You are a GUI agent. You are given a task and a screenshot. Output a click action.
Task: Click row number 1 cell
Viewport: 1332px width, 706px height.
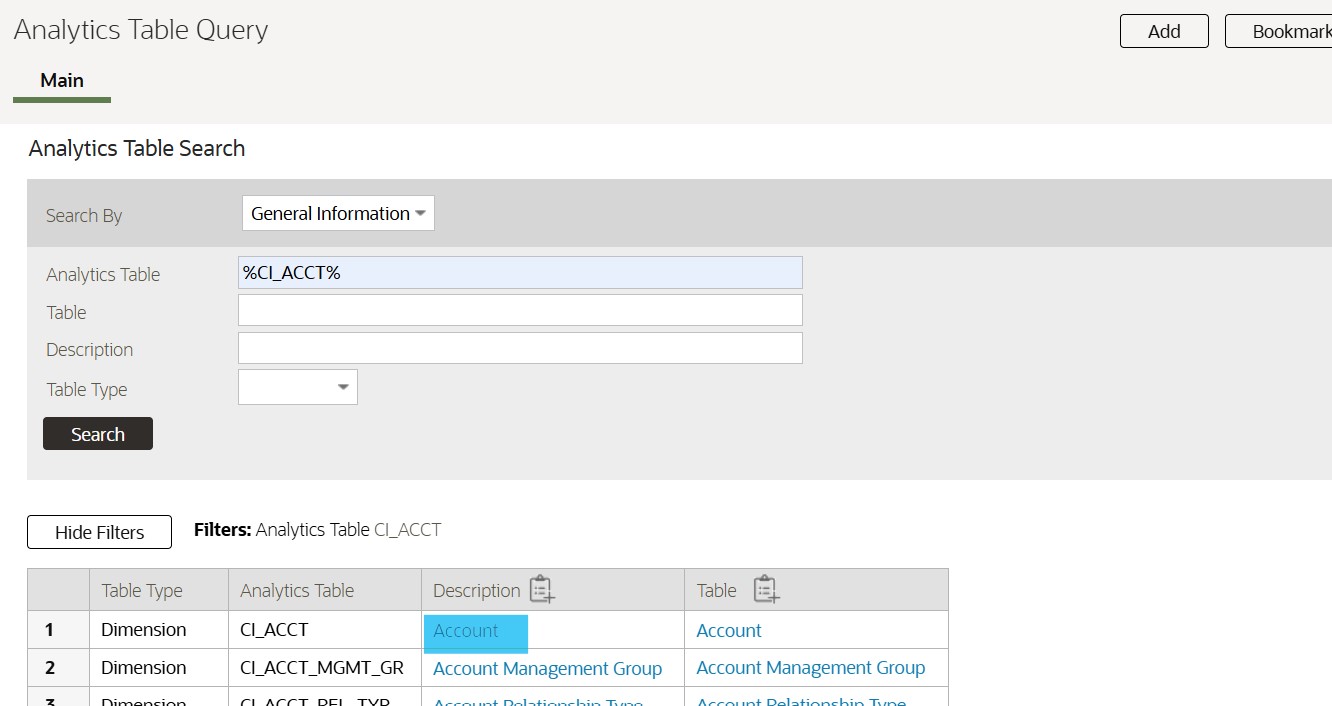pos(58,630)
